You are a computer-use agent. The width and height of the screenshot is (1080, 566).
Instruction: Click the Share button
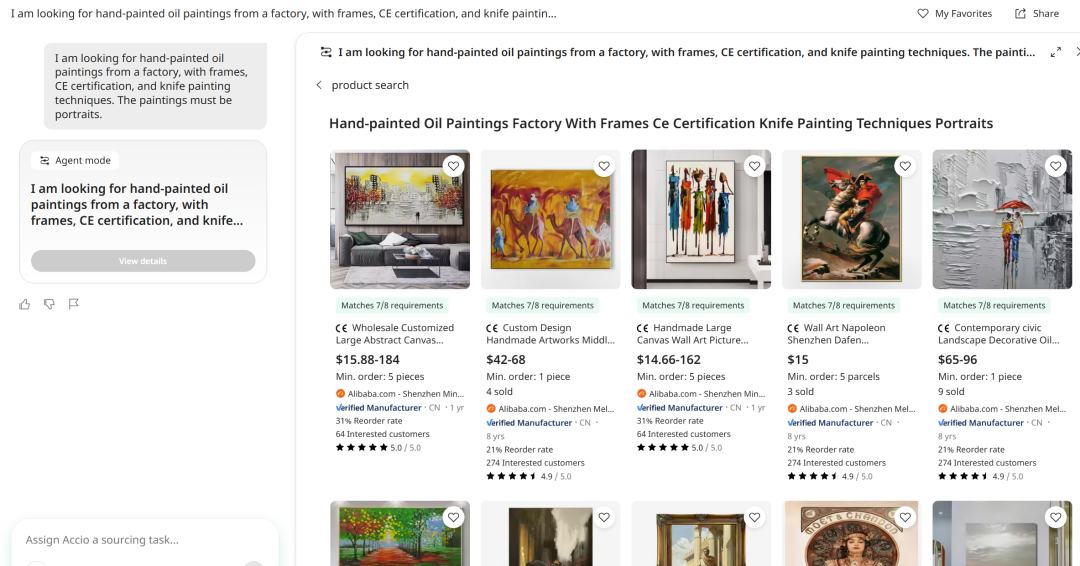[1037, 14]
